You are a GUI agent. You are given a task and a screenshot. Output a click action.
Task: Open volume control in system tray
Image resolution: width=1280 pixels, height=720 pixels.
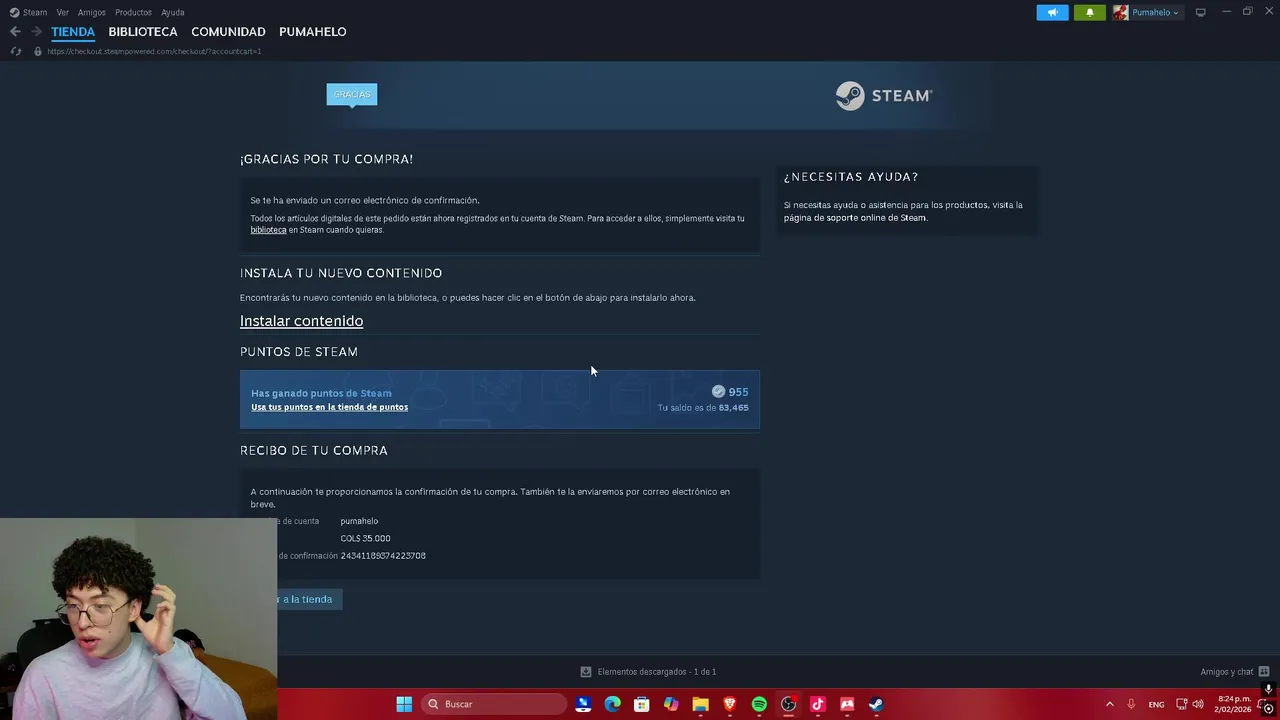(1198, 704)
